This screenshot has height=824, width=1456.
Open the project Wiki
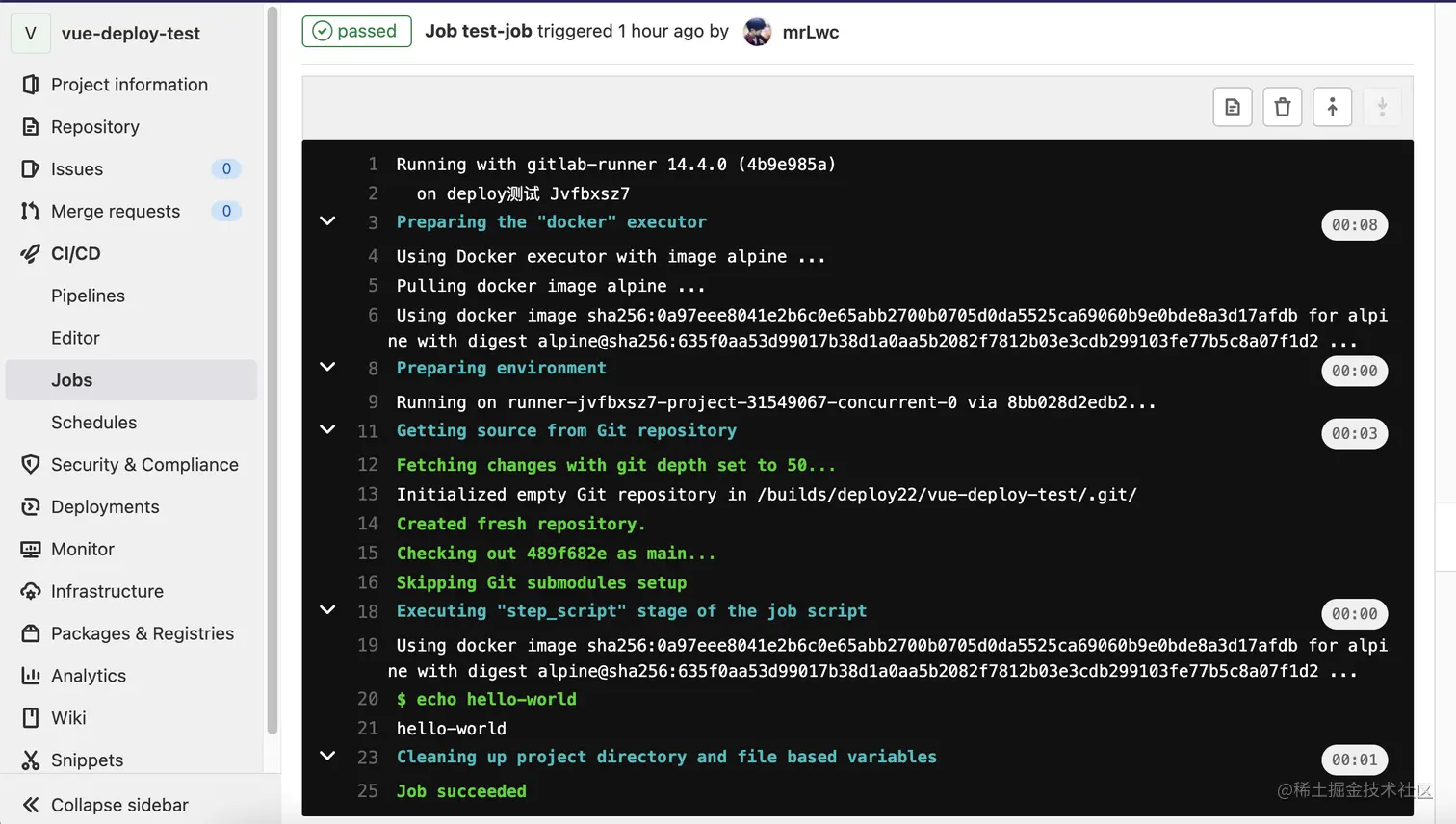click(67, 717)
